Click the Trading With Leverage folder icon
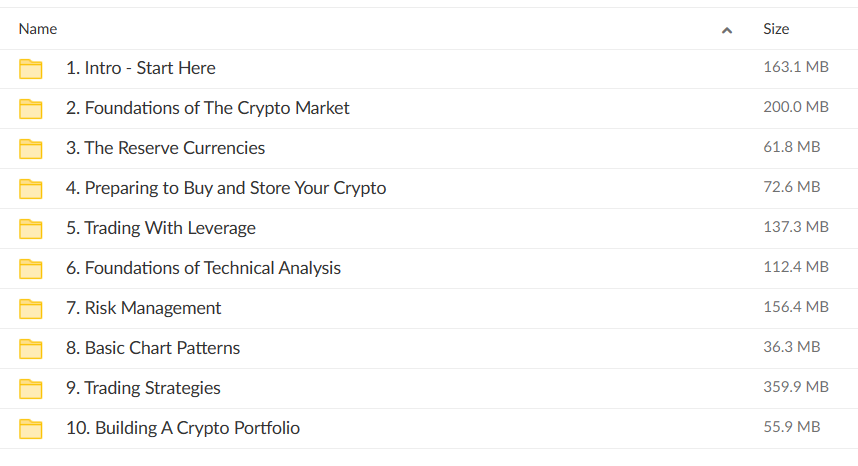Screen dimensions: 858x466 (x=31, y=229)
